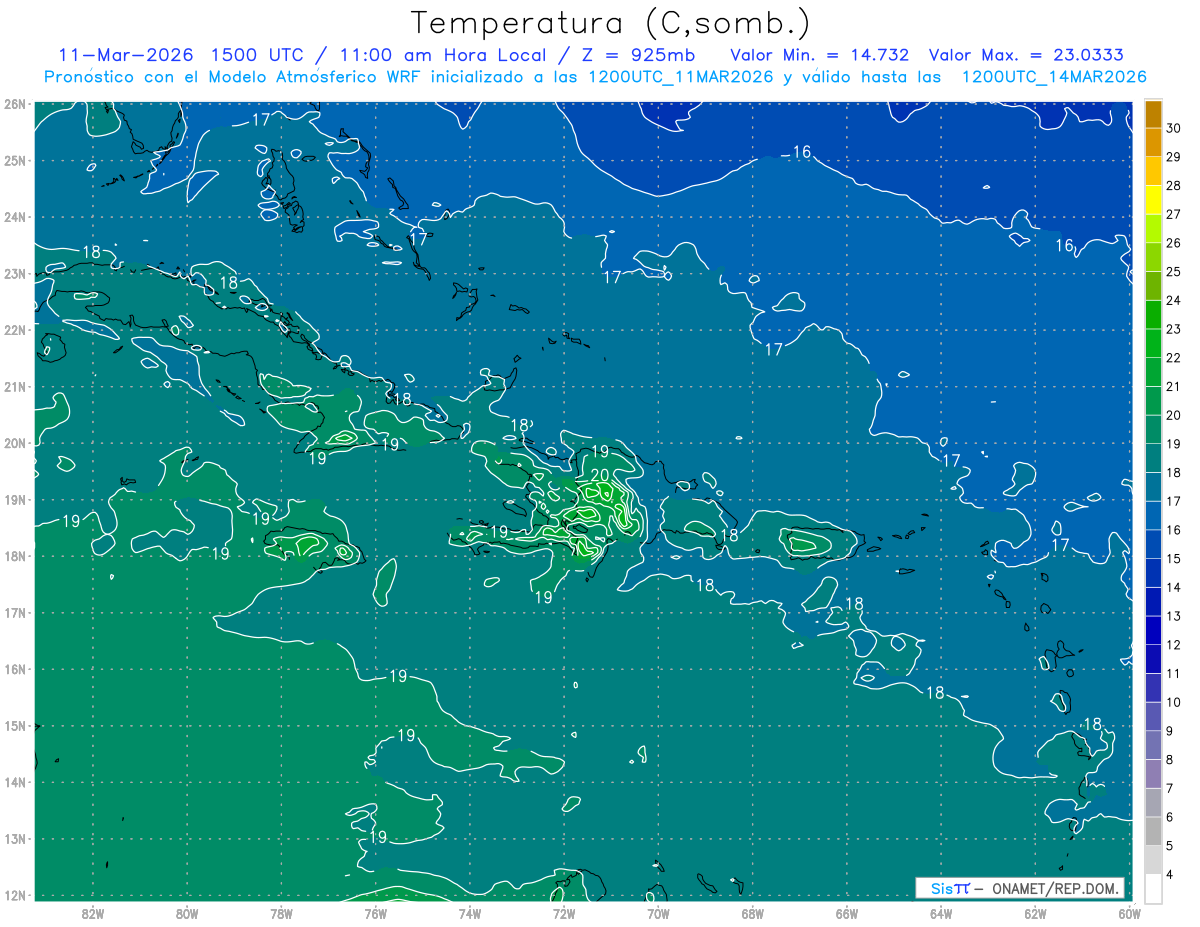Click the 70W longitude axis label
This screenshot has height=927, width=1200.
[x=658, y=912]
